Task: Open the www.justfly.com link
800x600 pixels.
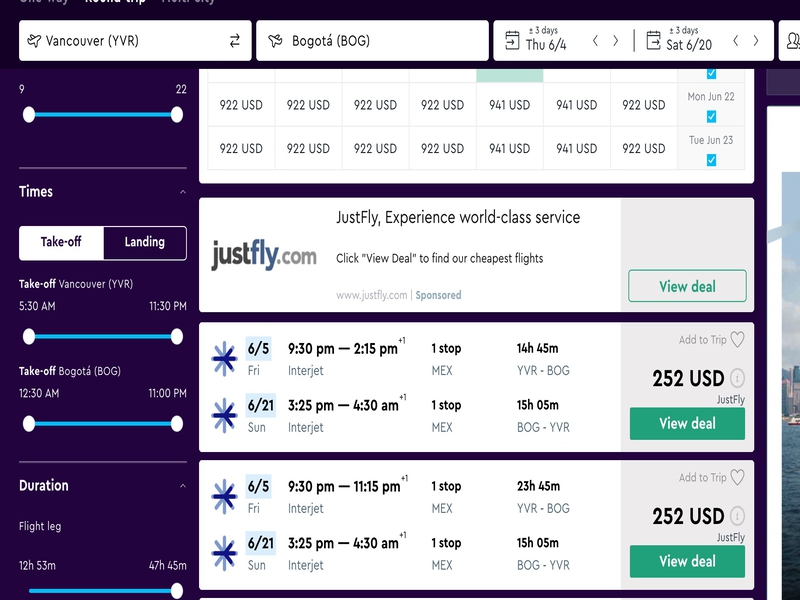Action: tap(371, 295)
